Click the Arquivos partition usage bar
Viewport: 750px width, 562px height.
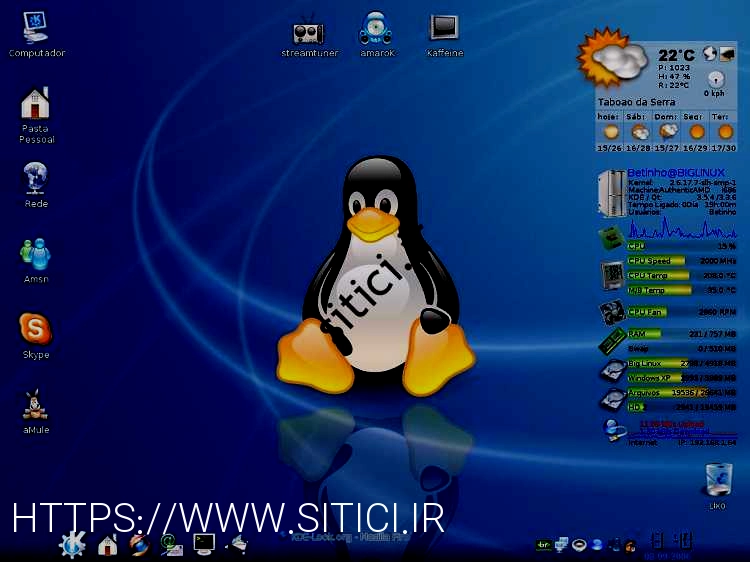coord(682,393)
